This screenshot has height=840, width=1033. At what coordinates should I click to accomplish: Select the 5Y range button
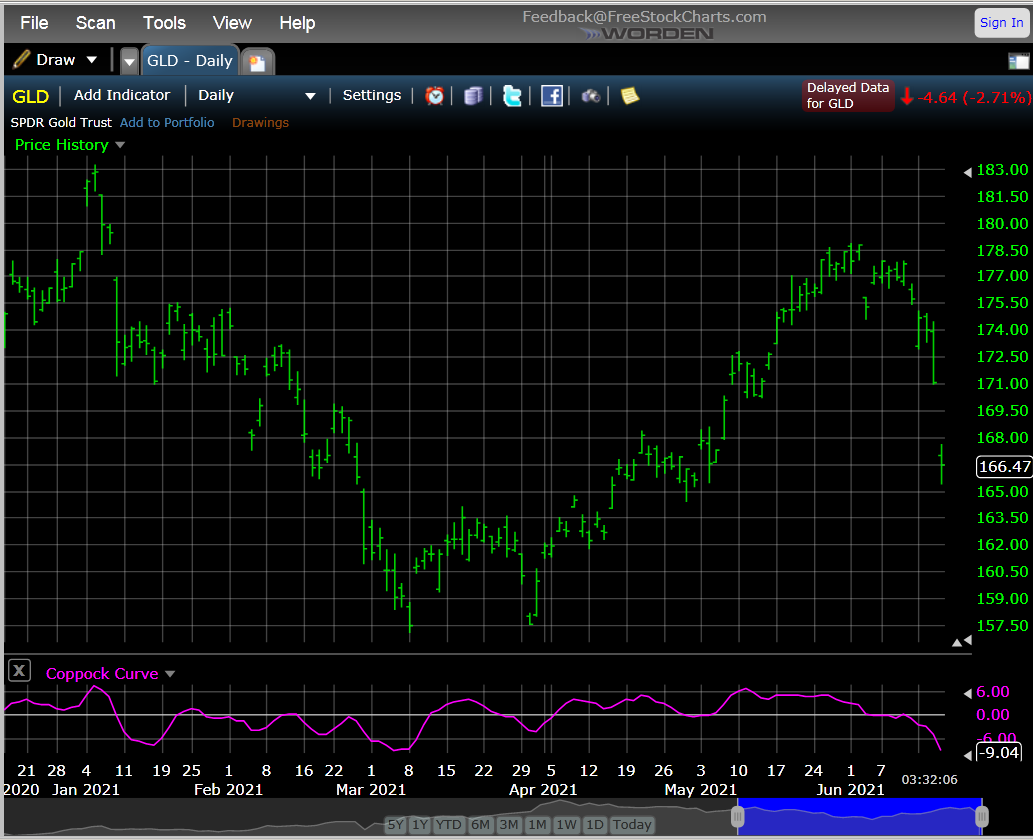pyautogui.click(x=395, y=824)
